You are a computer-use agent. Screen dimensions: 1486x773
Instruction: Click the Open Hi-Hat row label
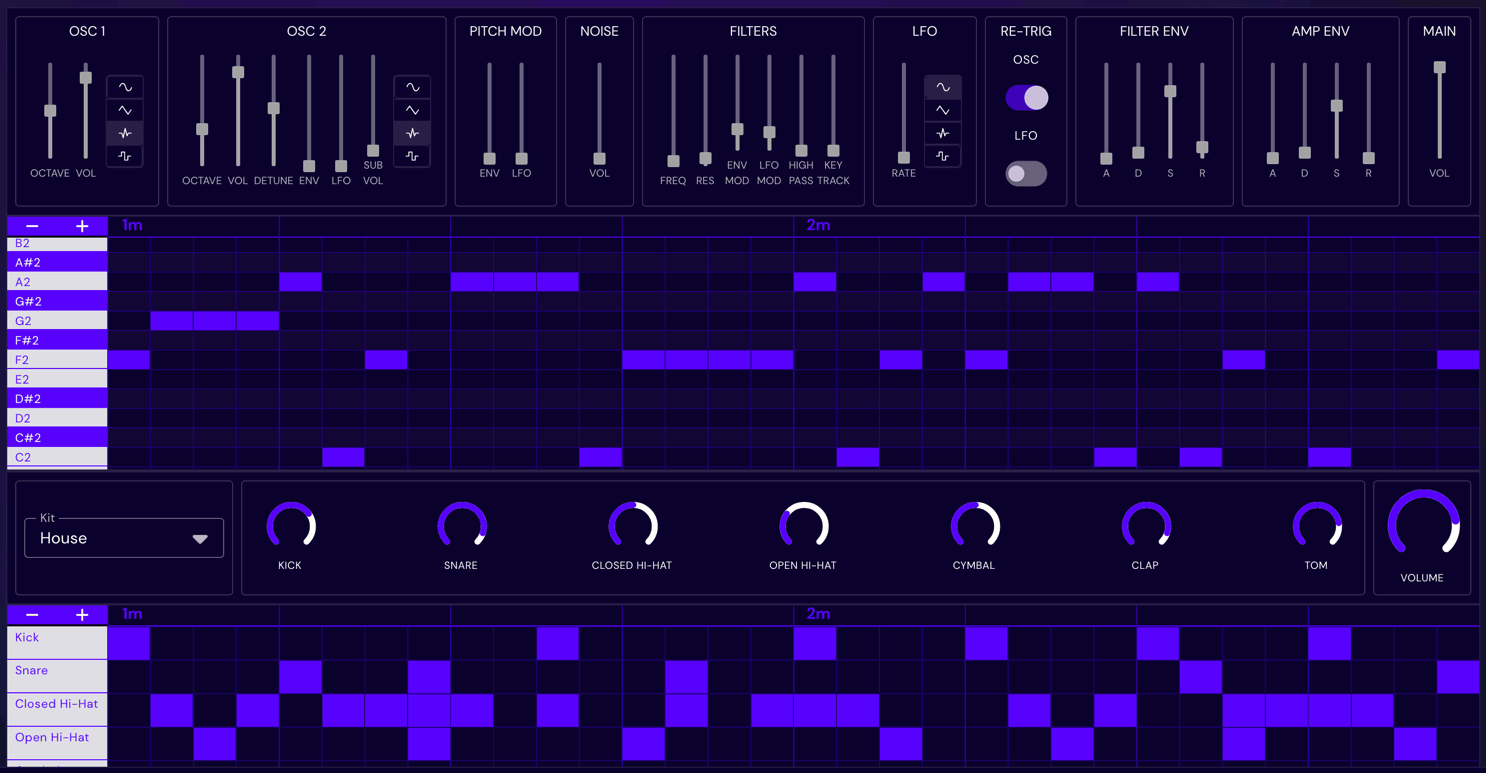coord(57,744)
